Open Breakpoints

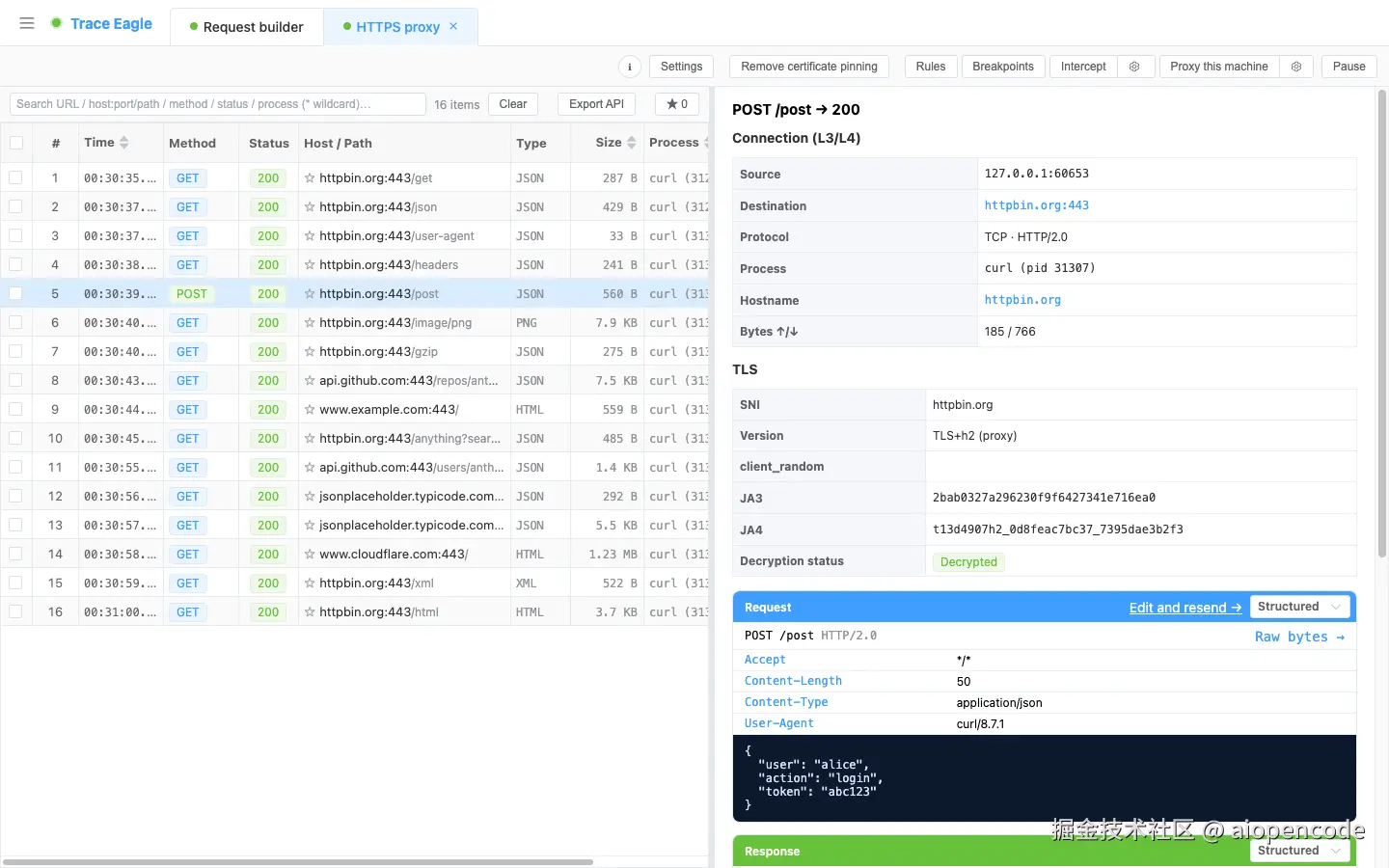(x=1003, y=67)
